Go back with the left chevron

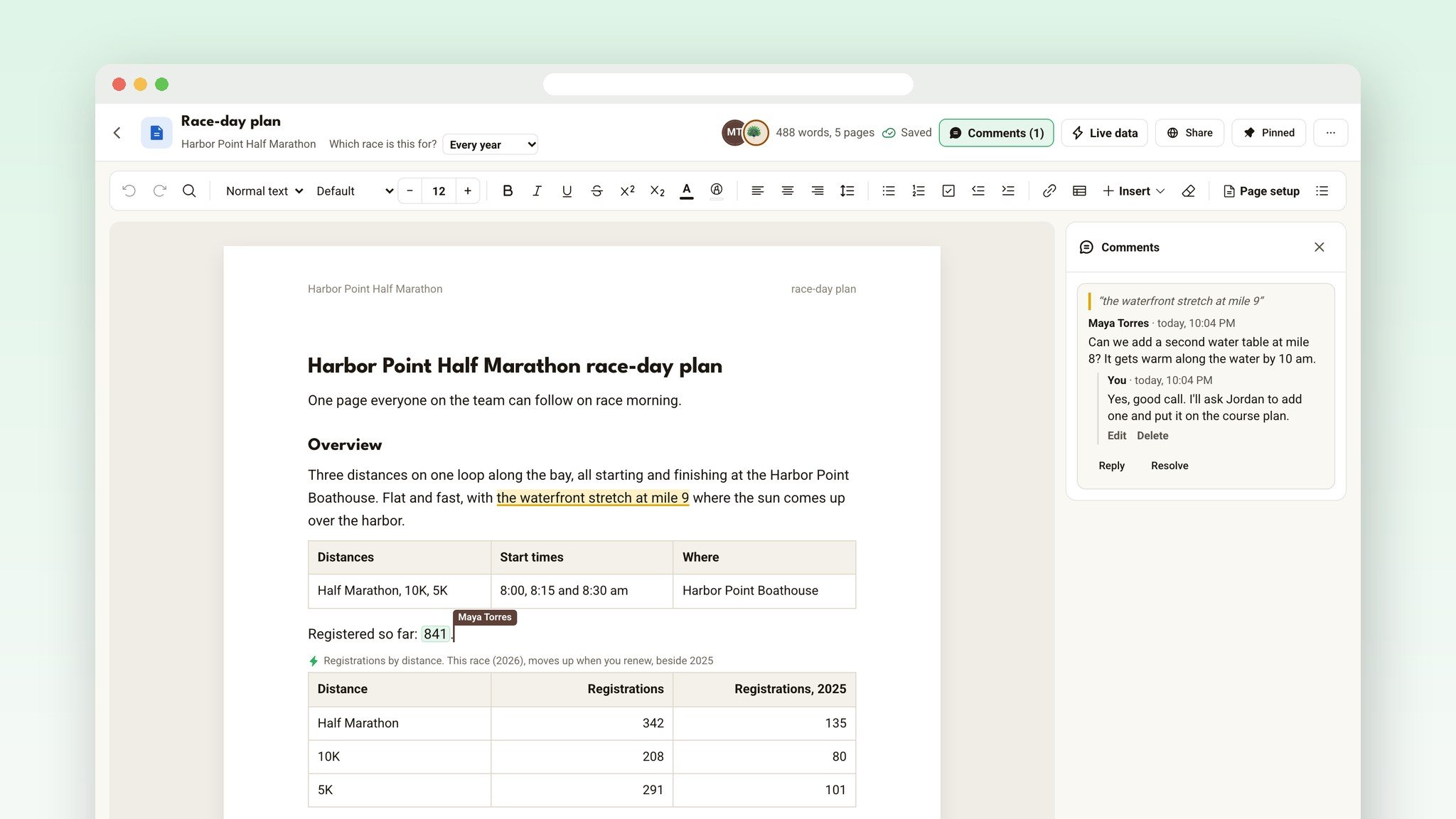pyautogui.click(x=117, y=133)
